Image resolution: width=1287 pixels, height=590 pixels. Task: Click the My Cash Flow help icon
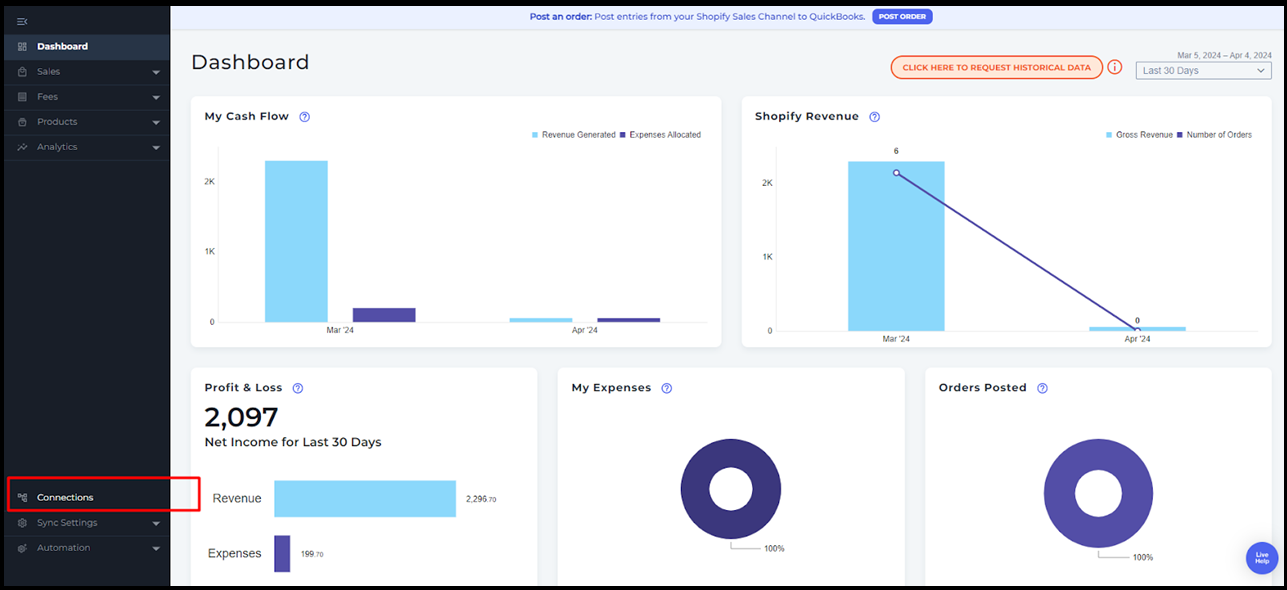click(x=305, y=117)
